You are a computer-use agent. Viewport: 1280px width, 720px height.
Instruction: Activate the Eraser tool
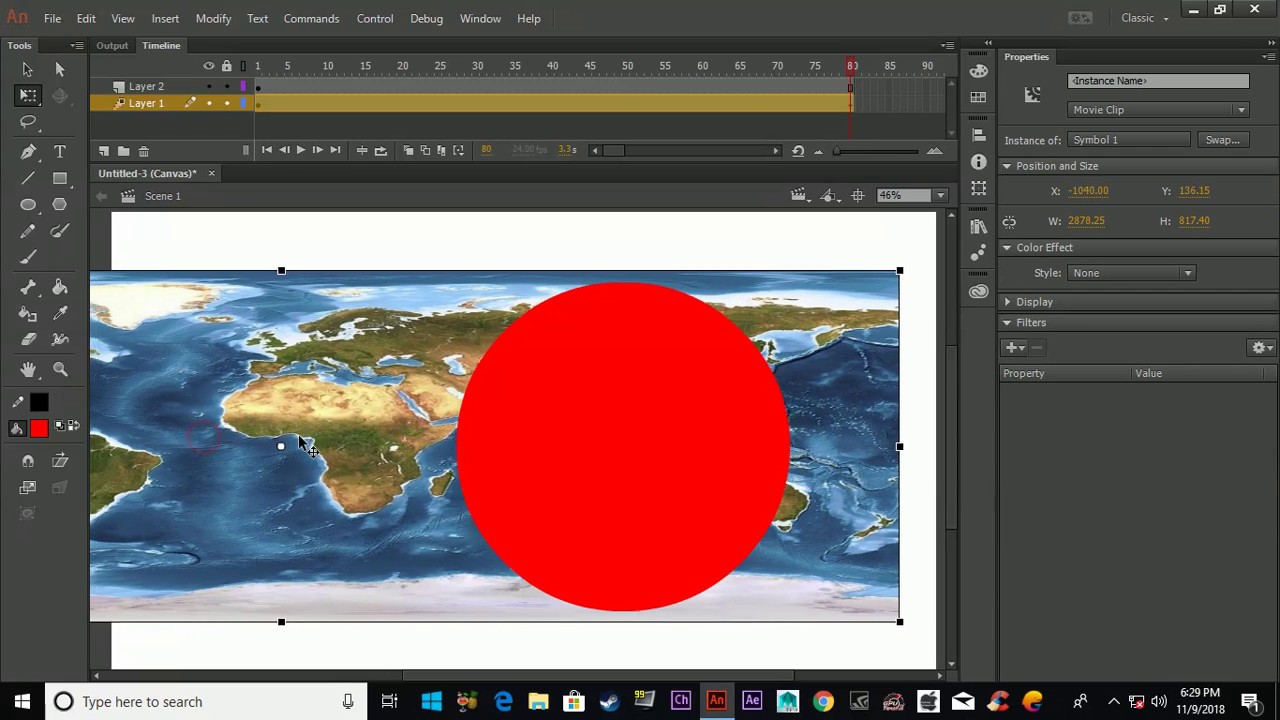[x=28, y=340]
